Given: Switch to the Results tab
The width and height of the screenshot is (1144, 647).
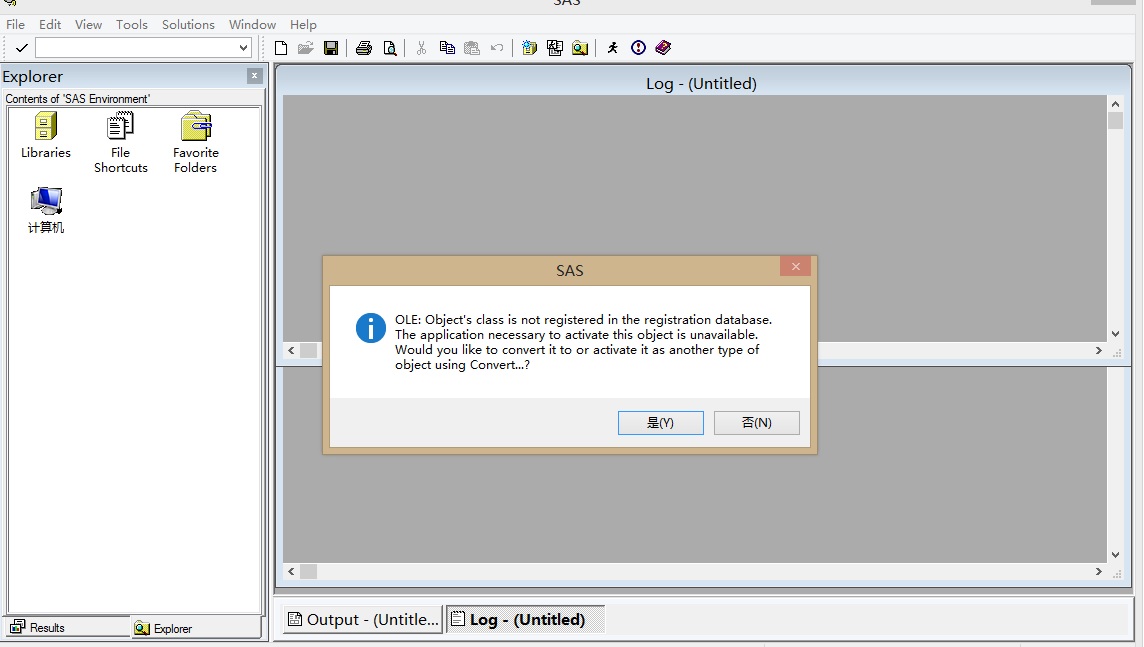Looking at the screenshot, I should [x=68, y=627].
